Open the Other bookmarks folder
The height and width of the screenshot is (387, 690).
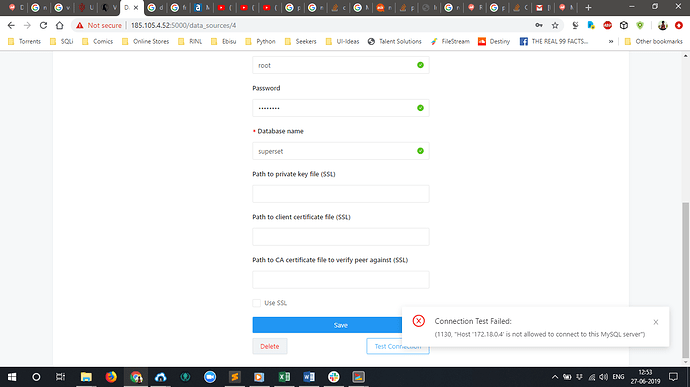[x=653, y=41]
